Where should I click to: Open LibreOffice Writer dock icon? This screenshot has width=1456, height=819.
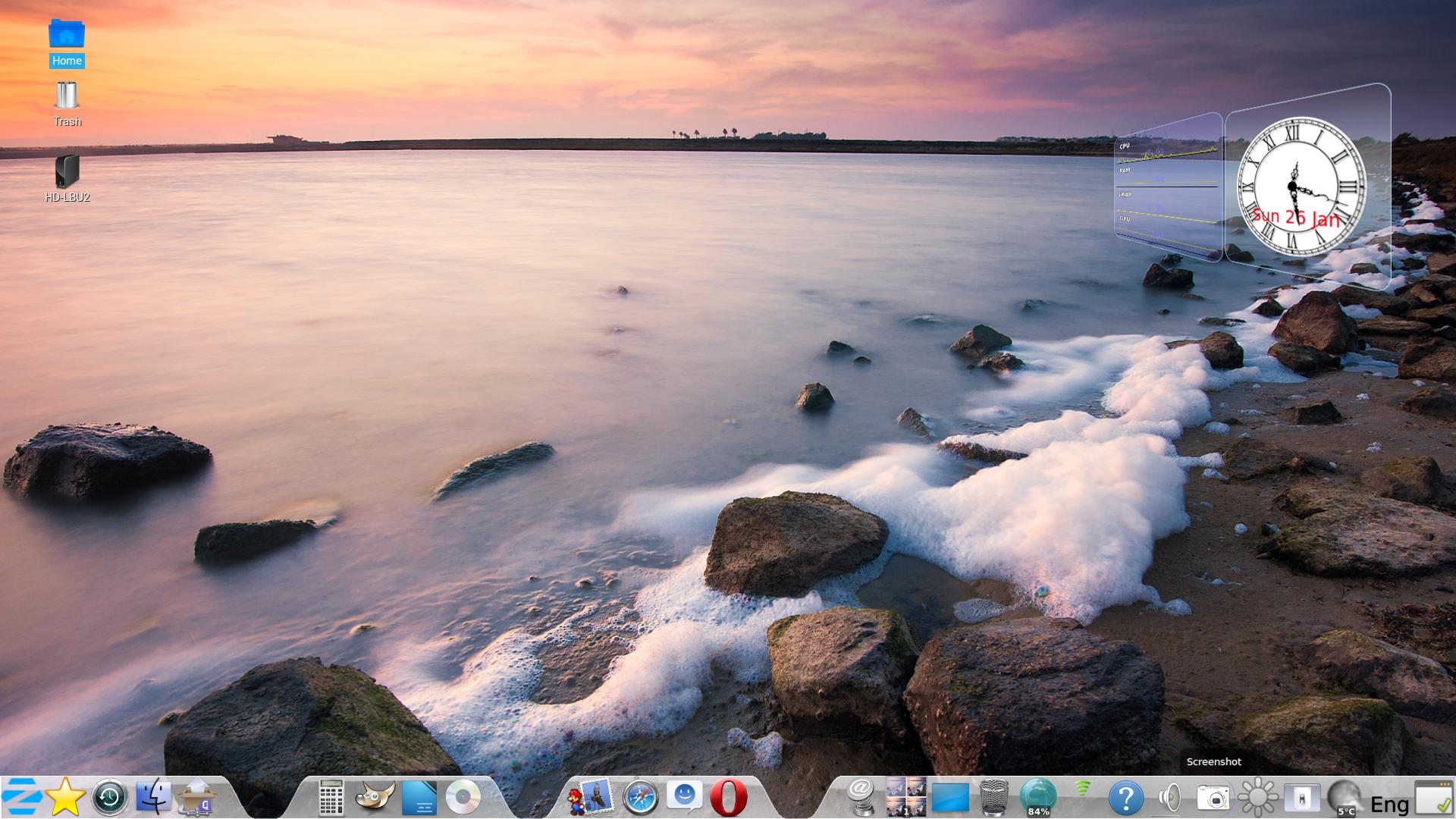[419, 798]
